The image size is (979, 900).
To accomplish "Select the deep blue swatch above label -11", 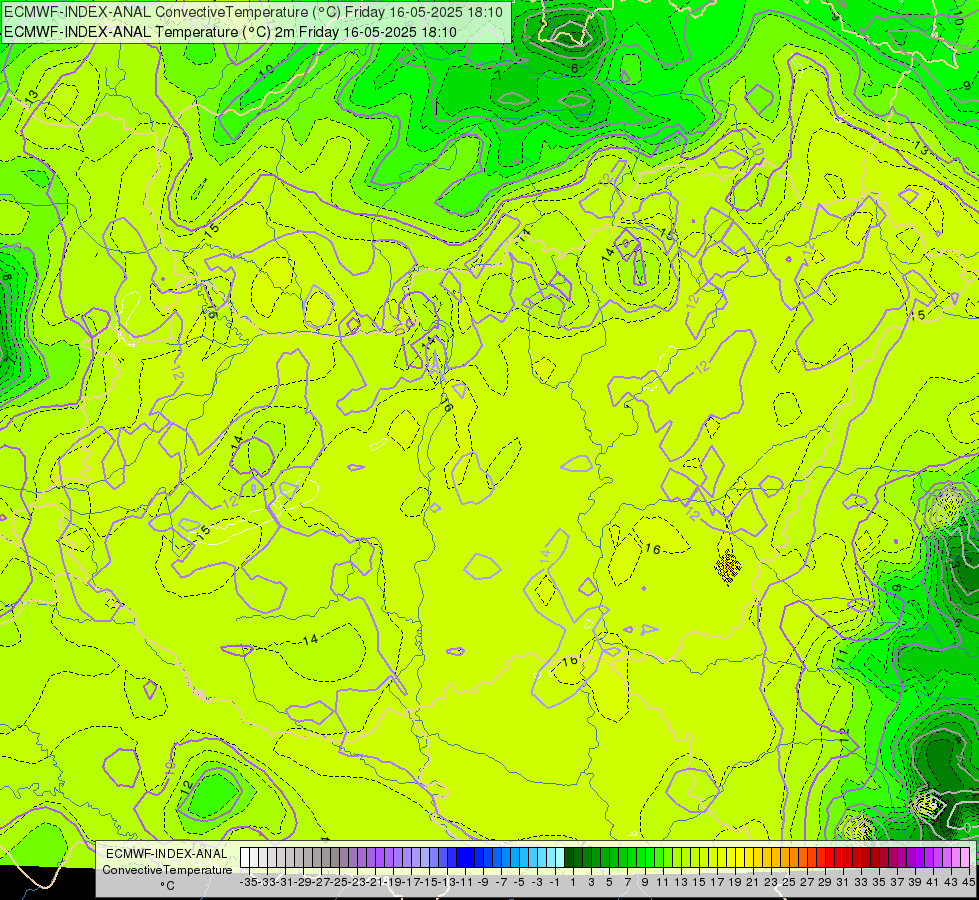I will pyautogui.click(x=461, y=857).
